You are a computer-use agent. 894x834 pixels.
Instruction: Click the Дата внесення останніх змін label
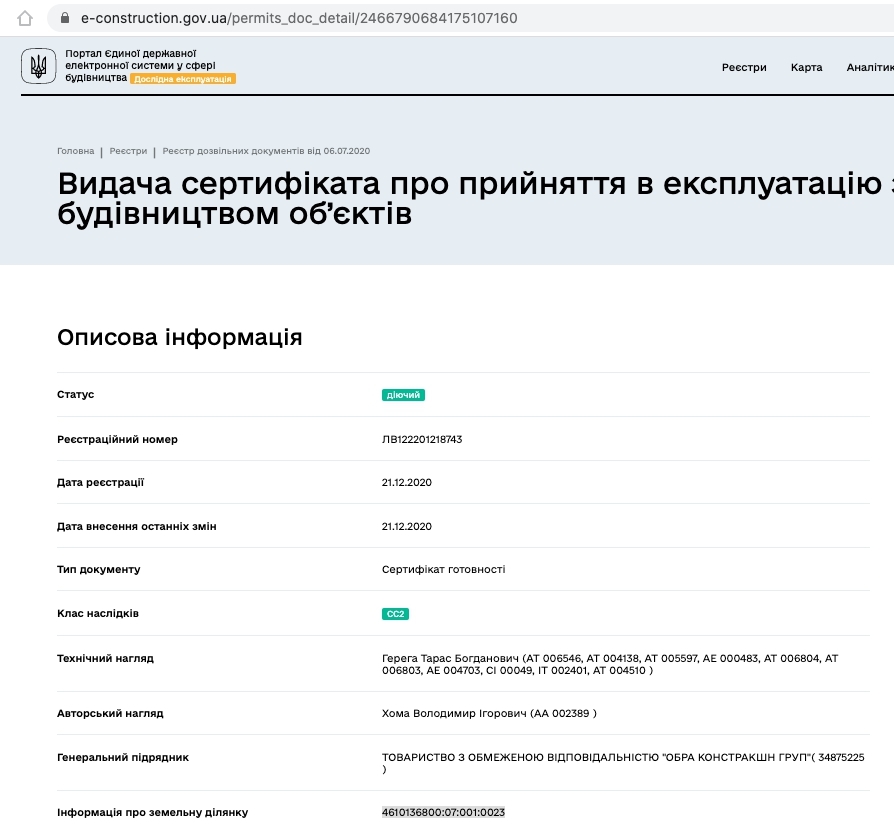tap(137, 526)
